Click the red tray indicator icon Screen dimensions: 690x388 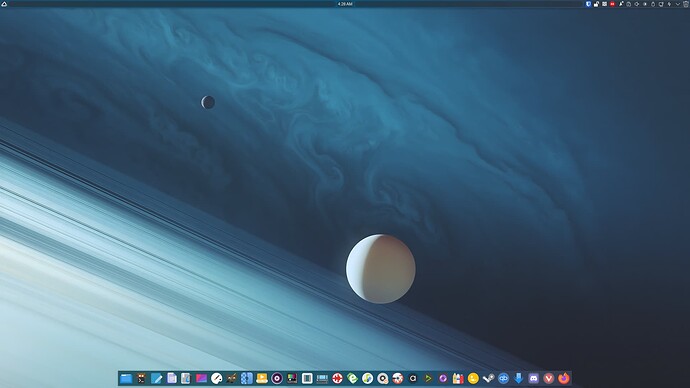click(612, 4)
